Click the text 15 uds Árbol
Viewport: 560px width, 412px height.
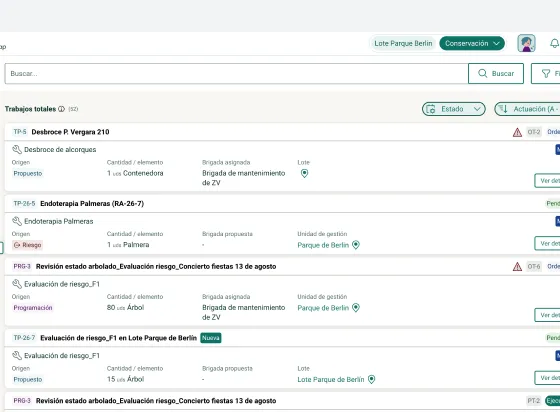(x=125, y=379)
